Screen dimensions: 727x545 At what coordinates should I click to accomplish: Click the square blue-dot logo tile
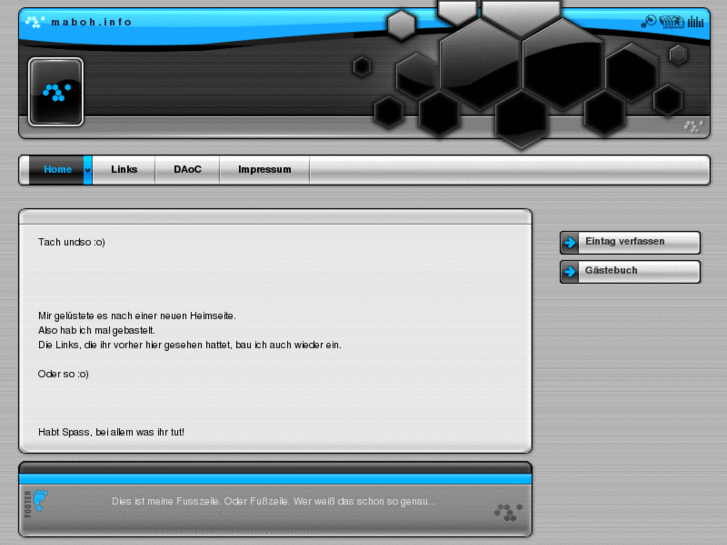pos(56,91)
